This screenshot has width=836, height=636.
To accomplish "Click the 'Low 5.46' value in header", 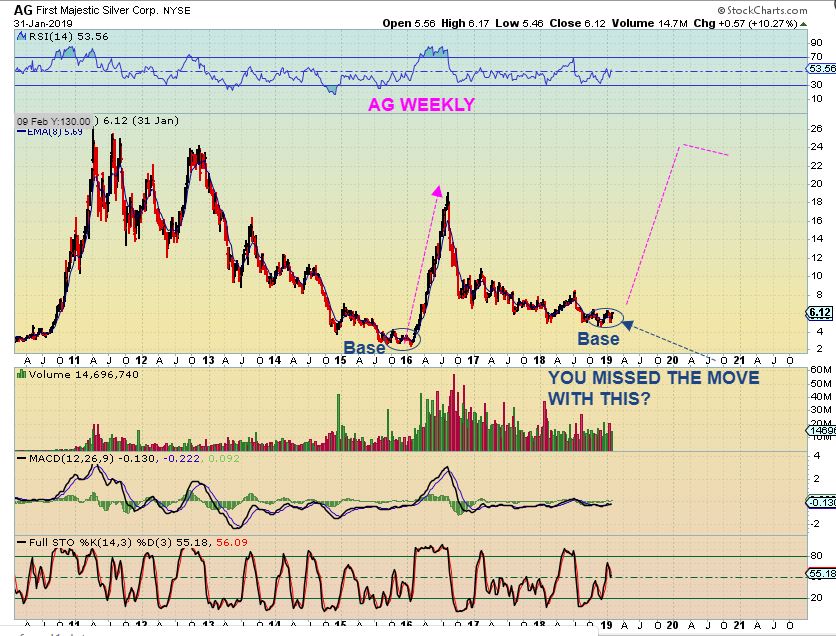I will click(519, 23).
